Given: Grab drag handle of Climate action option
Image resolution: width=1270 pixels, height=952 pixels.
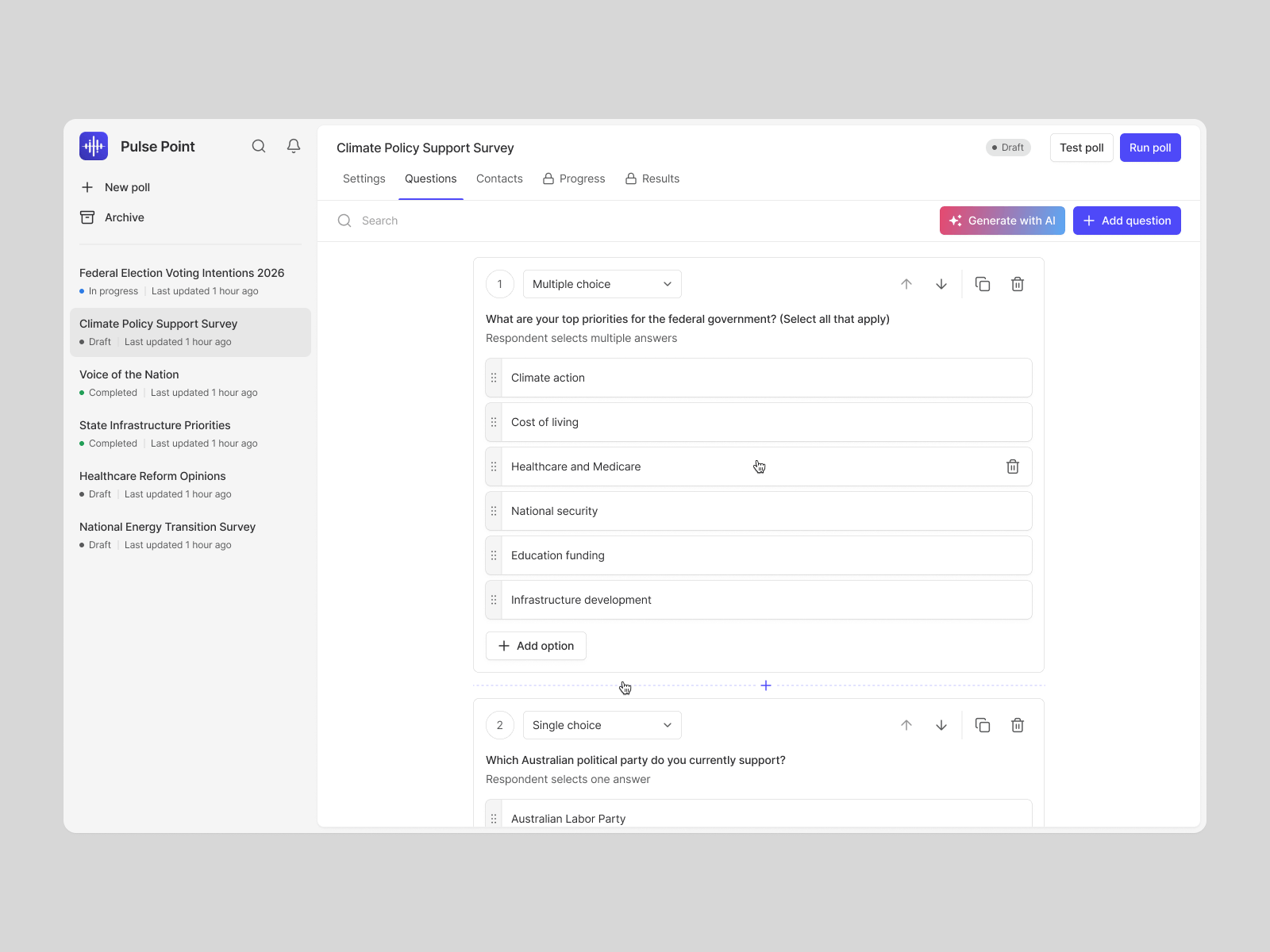Looking at the screenshot, I should tap(494, 378).
